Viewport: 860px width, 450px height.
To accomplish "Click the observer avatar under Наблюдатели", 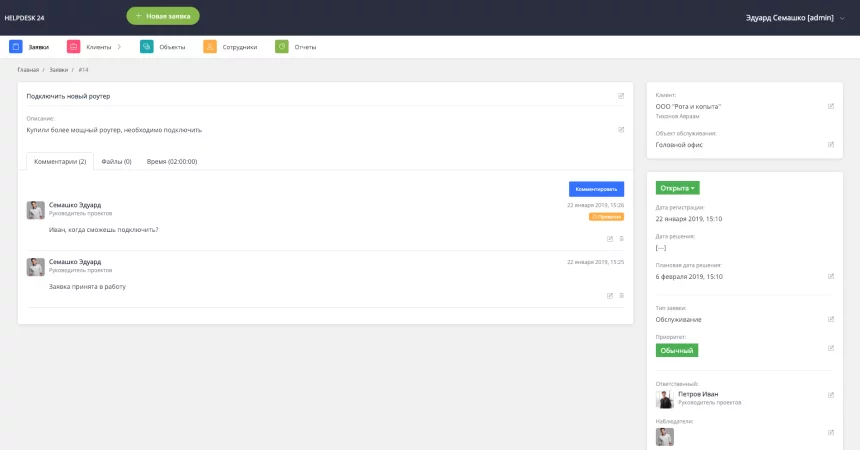I will [x=665, y=436].
